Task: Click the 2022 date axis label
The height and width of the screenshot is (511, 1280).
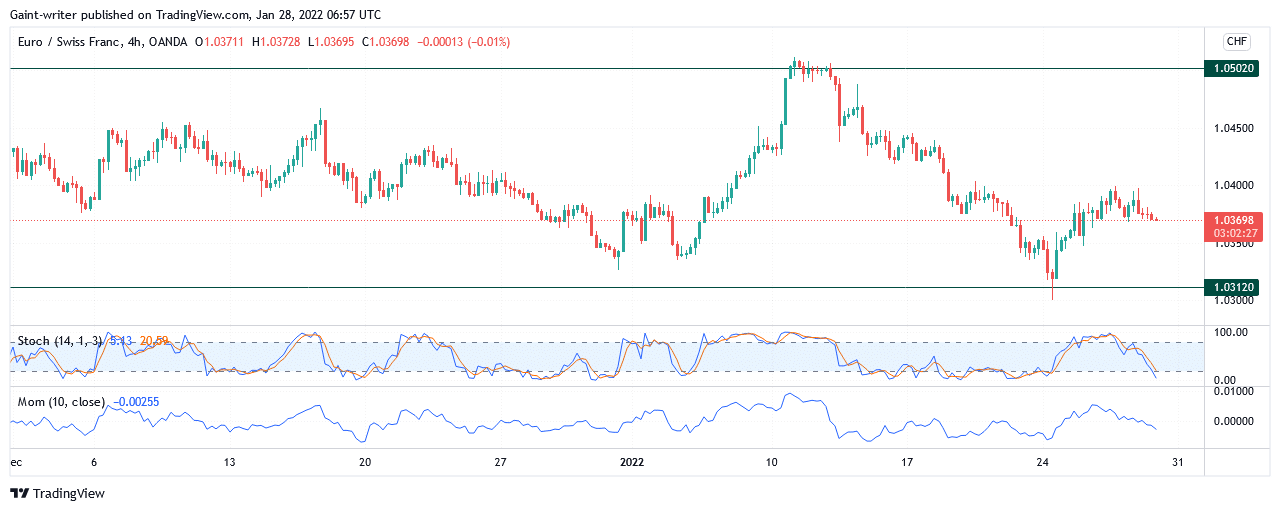Action: 632,462
